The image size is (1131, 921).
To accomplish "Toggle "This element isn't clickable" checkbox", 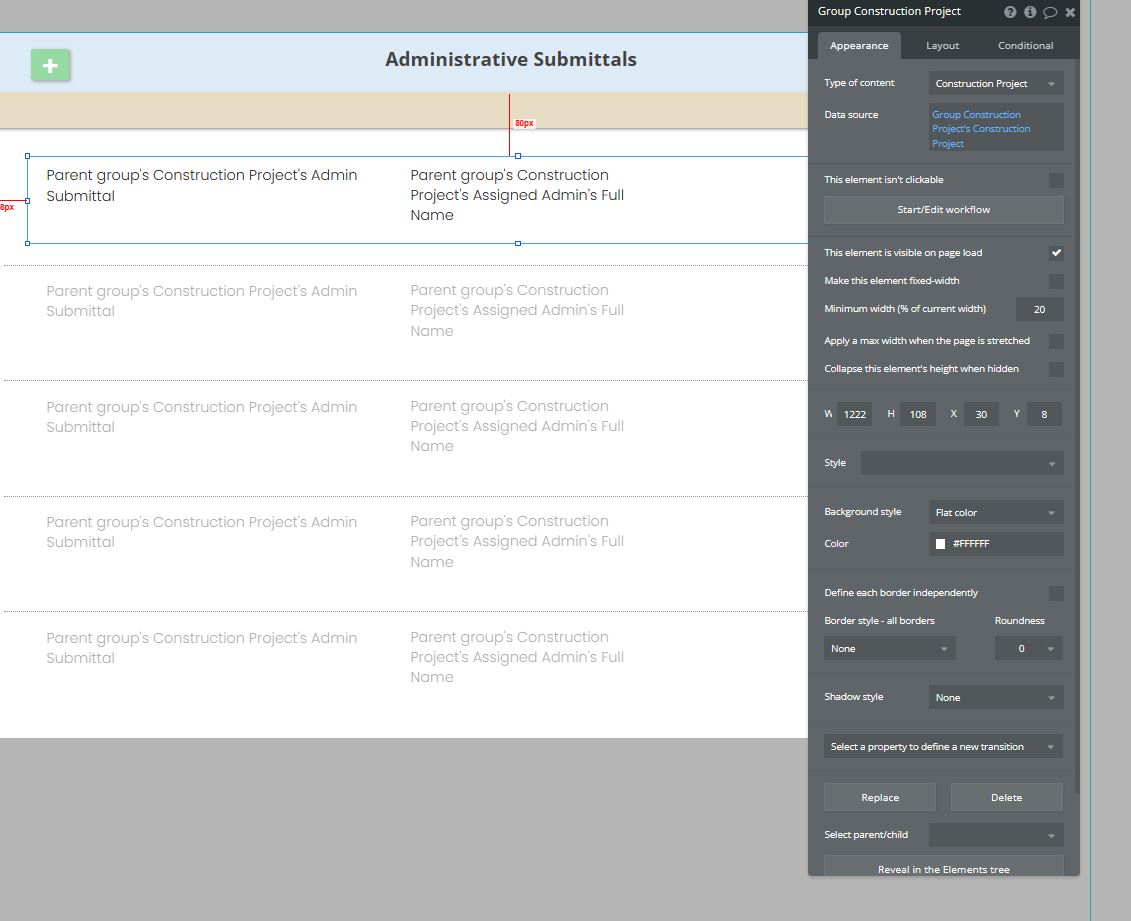I will tap(1056, 180).
